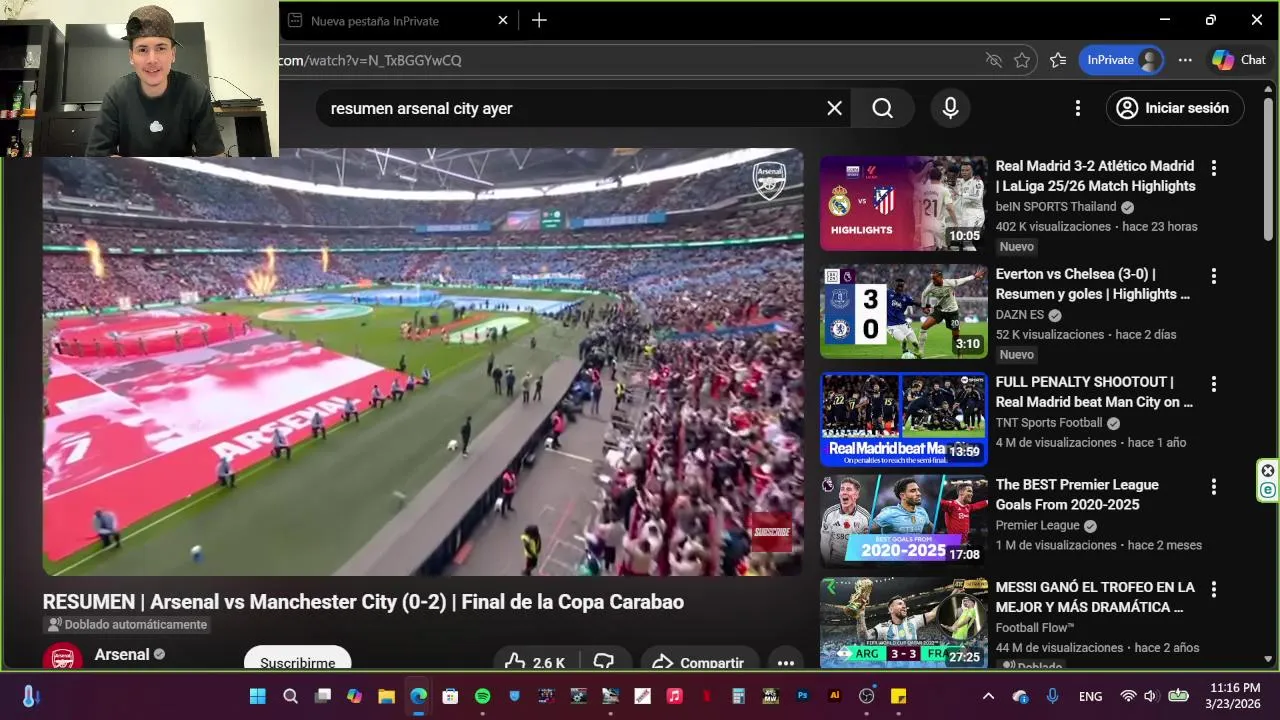Image resolution: width=1280 pixels, height=720 pixels.
Task: Click the address bar URL
Action: [x=370, y=60]
